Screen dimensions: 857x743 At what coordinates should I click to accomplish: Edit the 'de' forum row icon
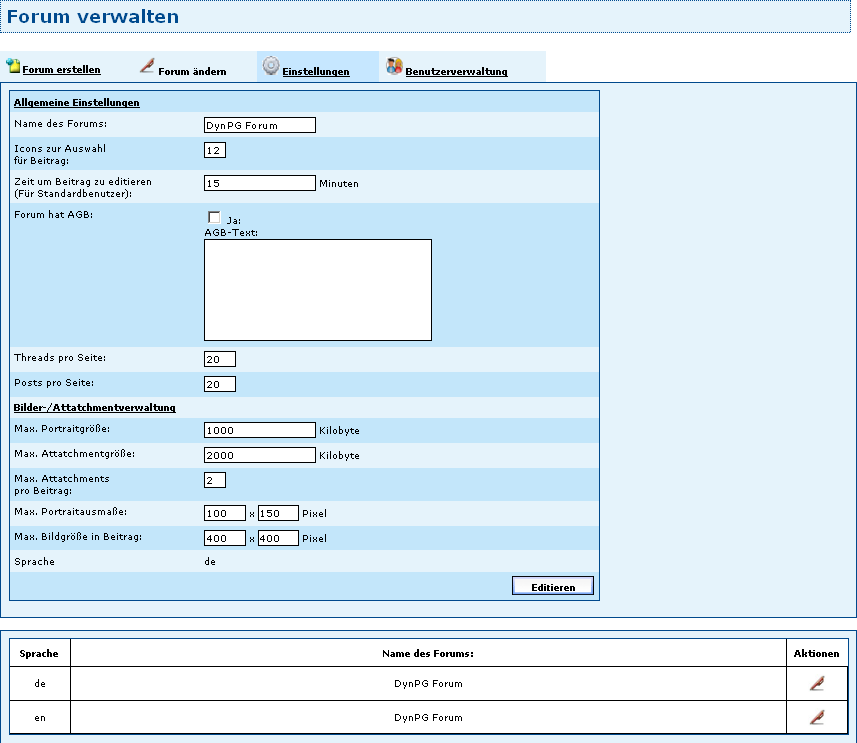pos(817,684)
